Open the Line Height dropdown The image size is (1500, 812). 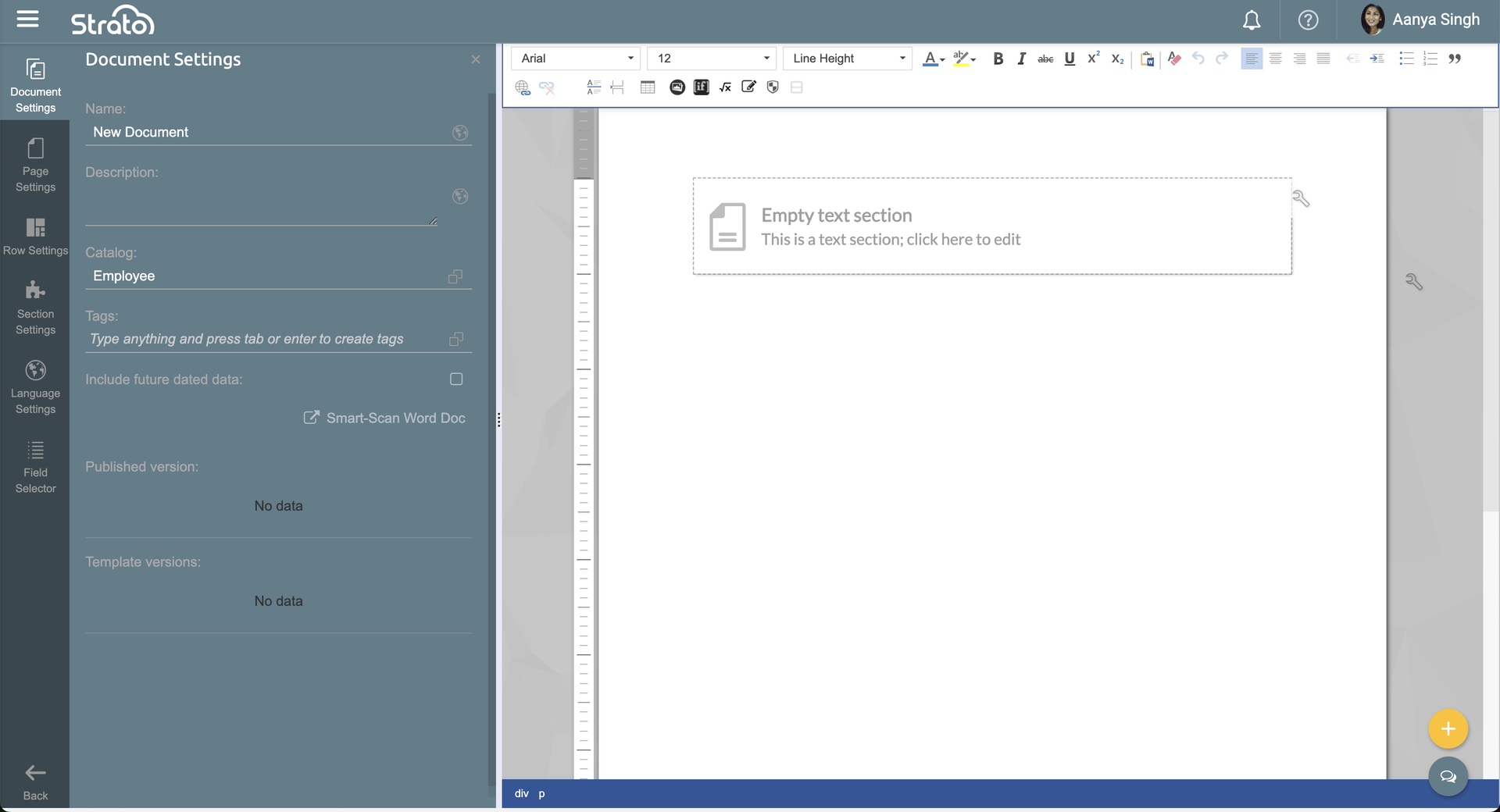coord(848,59)
